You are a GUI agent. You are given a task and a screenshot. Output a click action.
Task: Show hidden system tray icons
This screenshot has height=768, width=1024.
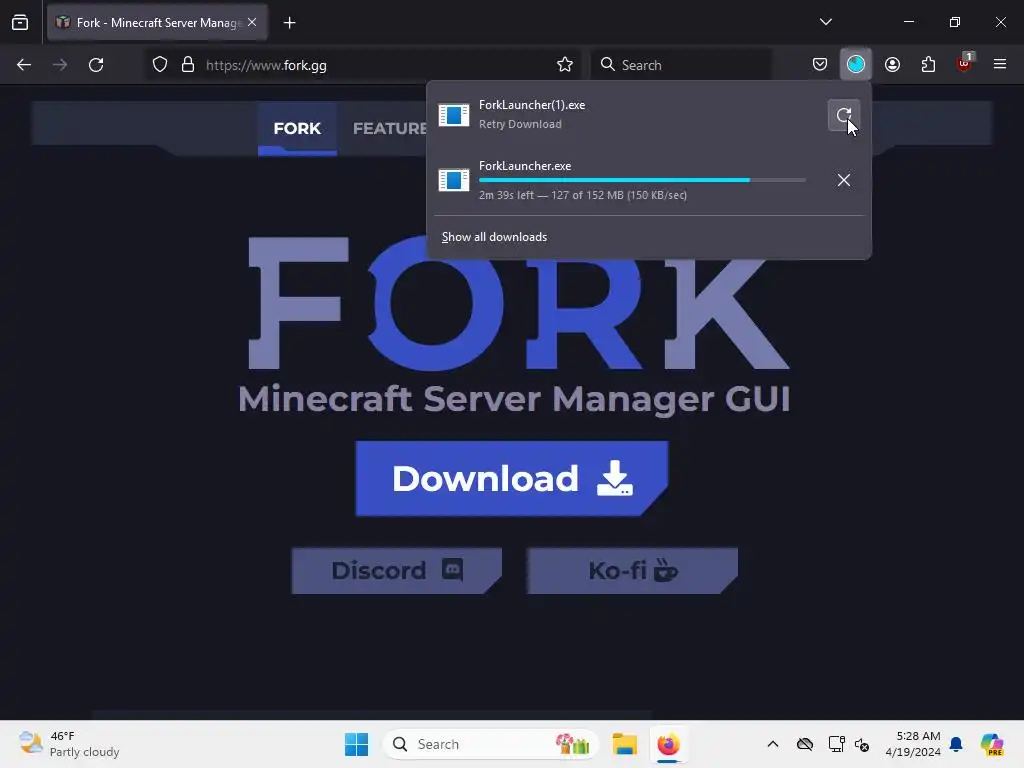point(773,744)
